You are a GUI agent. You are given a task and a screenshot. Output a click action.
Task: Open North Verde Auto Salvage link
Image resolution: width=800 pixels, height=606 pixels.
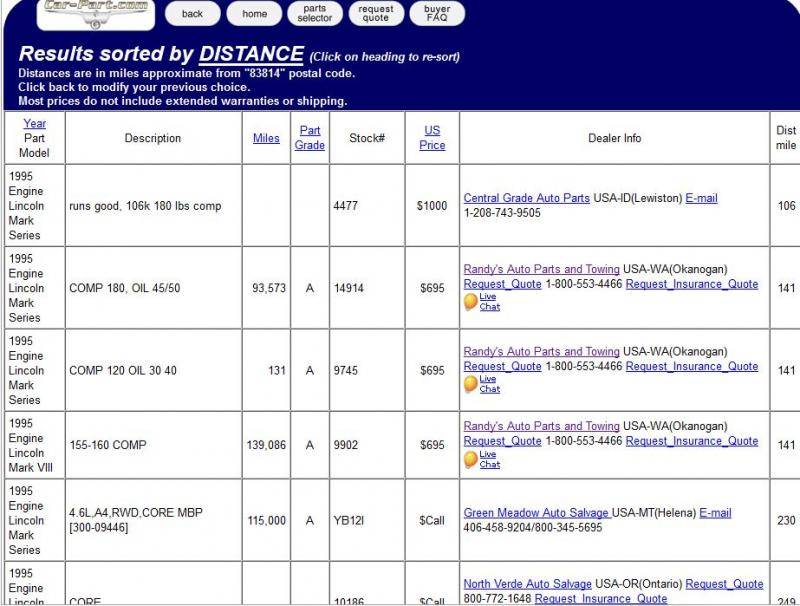pos(527,584)
